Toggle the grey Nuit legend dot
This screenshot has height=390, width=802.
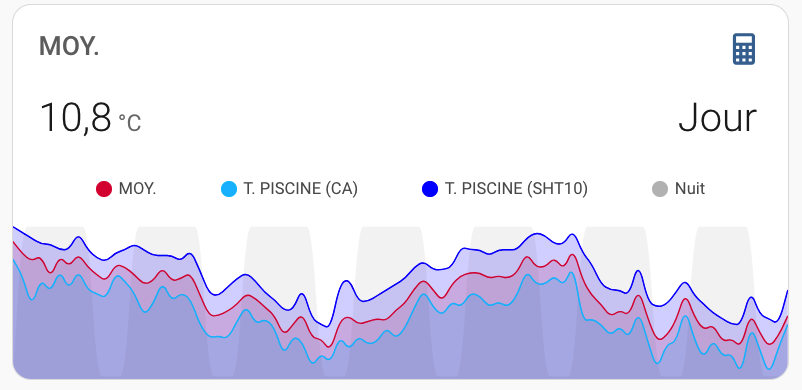tap(660, 189)
